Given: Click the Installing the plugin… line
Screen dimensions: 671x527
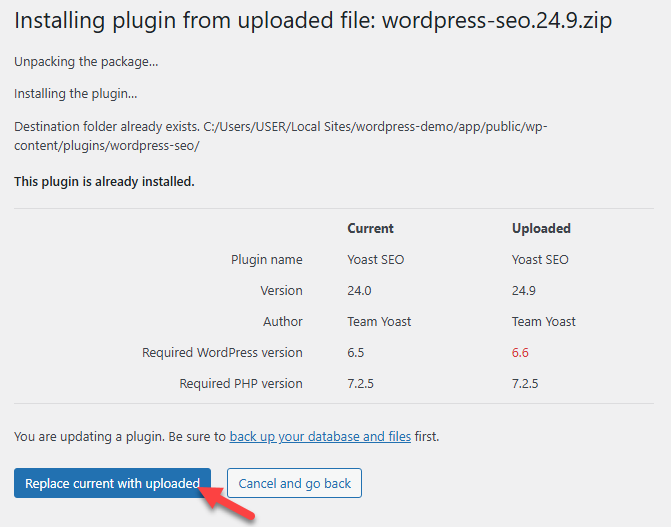Looking at the screenshot, I should point(76,94).
